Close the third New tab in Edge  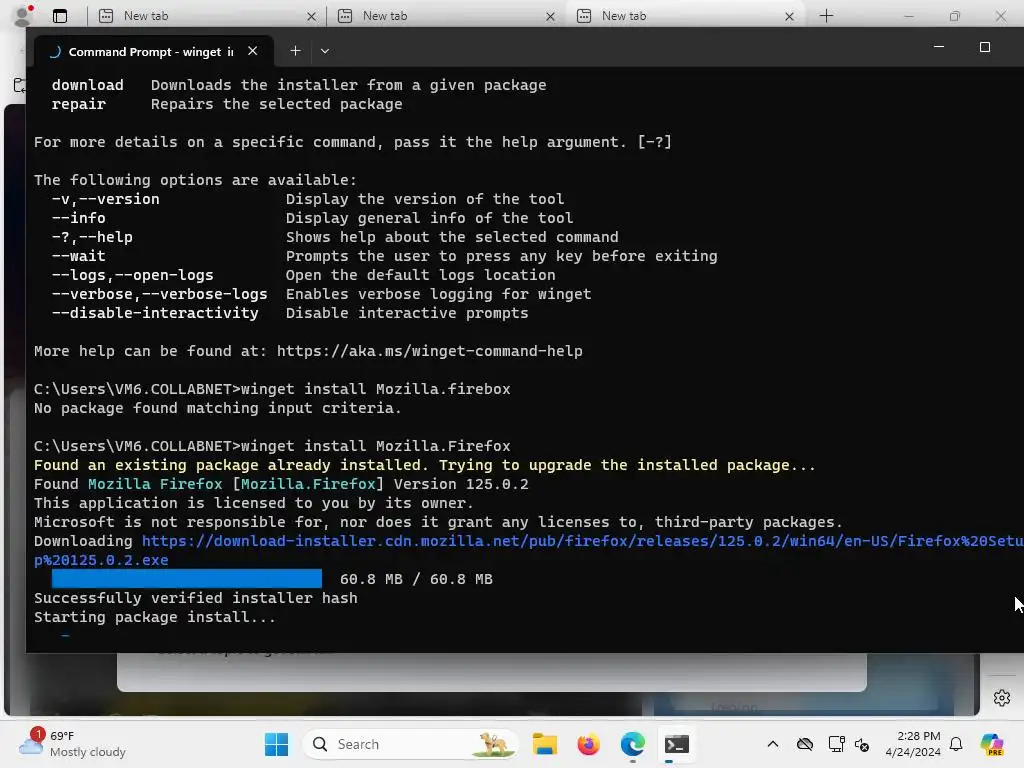(x=790, y=16)
